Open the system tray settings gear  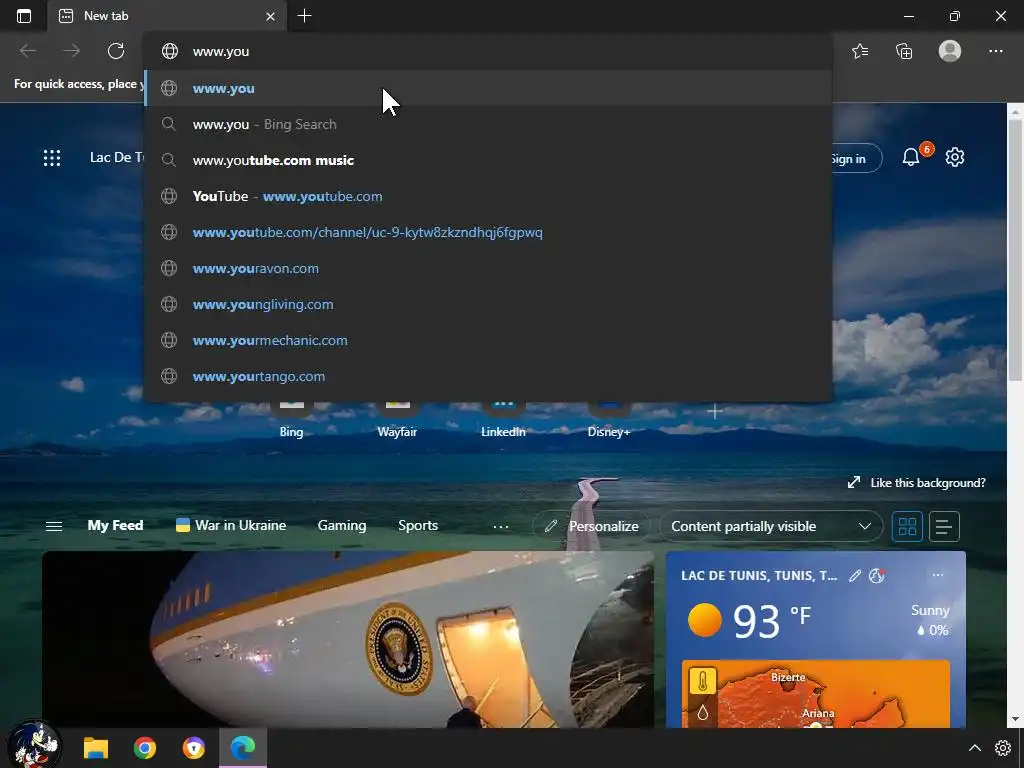tap(1002, 748)
